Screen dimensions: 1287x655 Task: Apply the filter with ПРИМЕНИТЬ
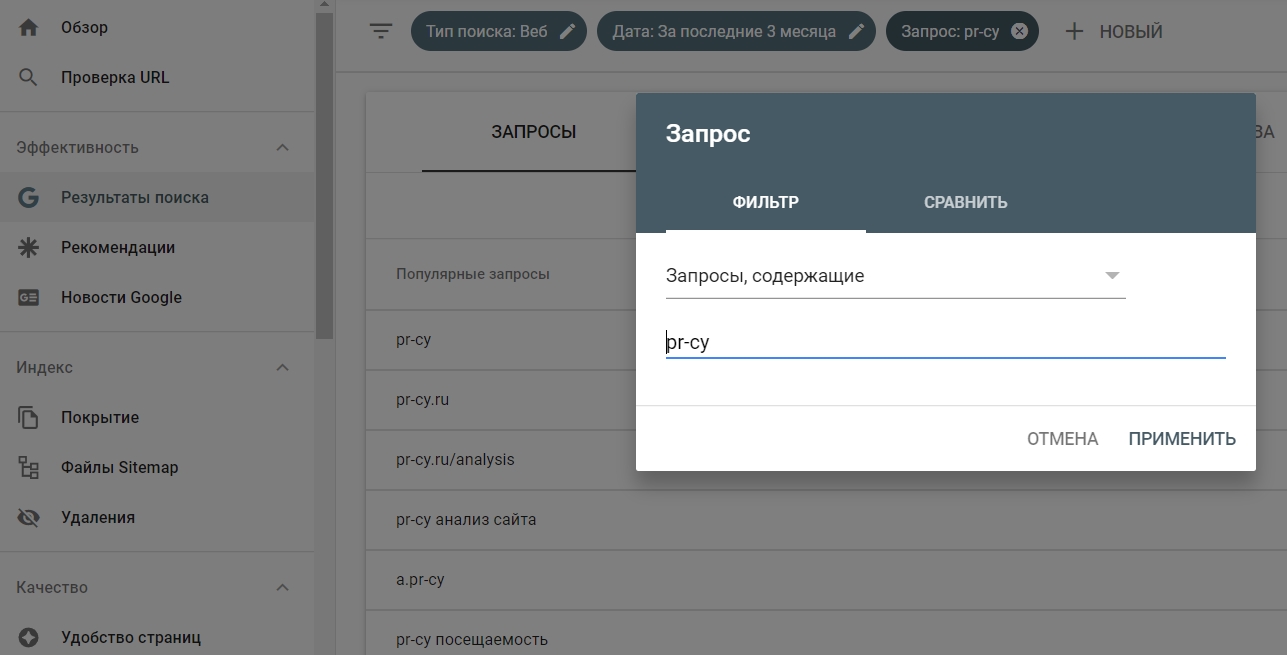[1181, 438]
